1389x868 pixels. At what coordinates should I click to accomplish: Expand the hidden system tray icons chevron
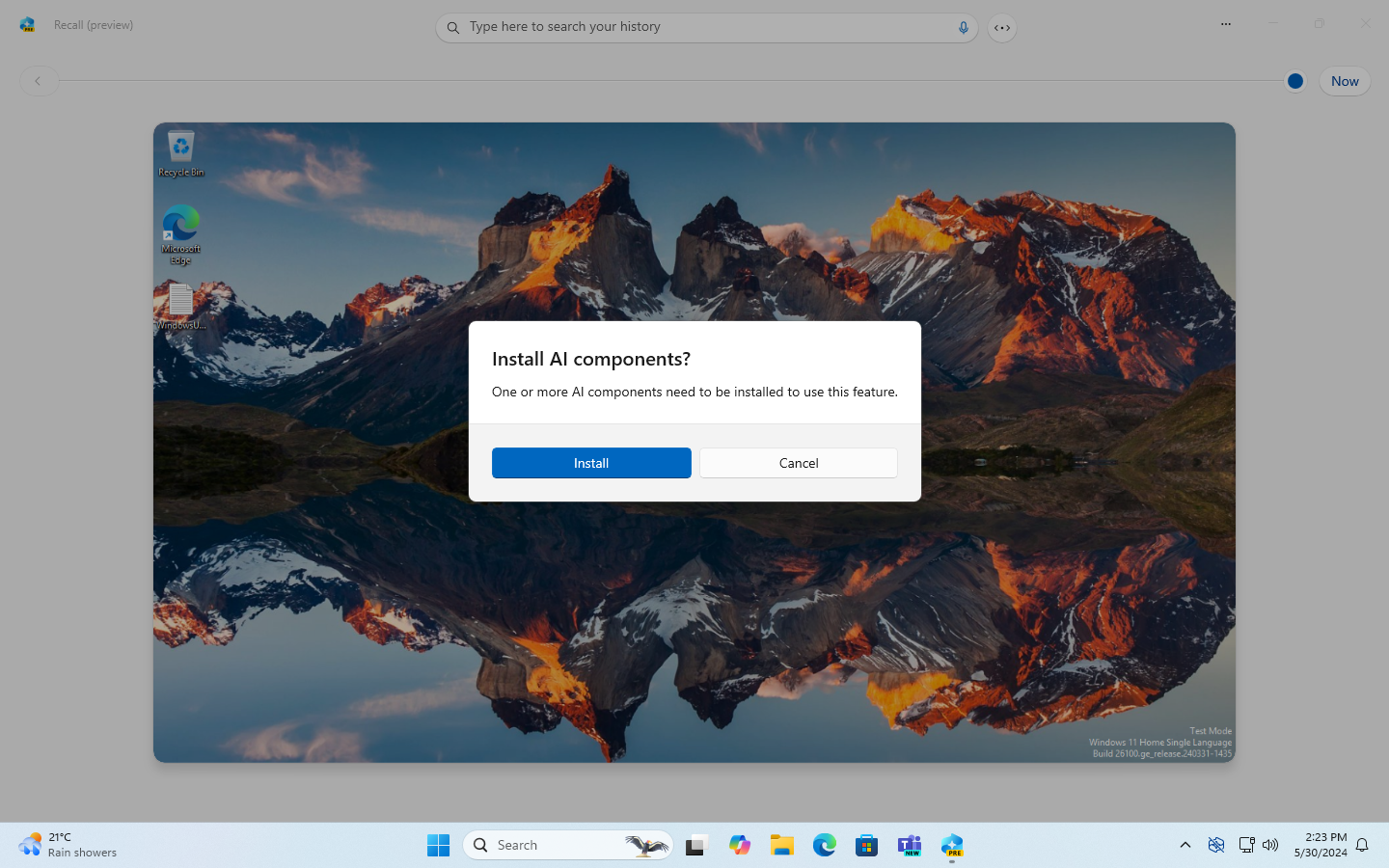coord(1185,845)
